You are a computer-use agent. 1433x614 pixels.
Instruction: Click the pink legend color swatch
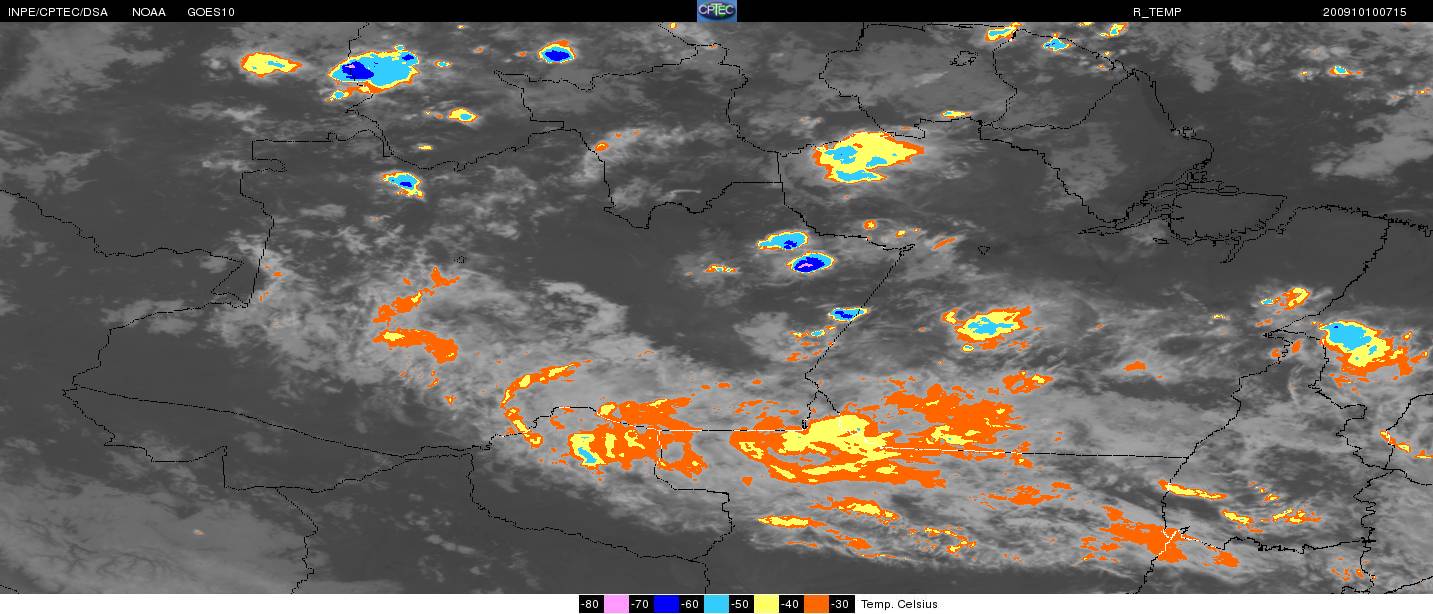pyautogui.click(x=616, y=604)
